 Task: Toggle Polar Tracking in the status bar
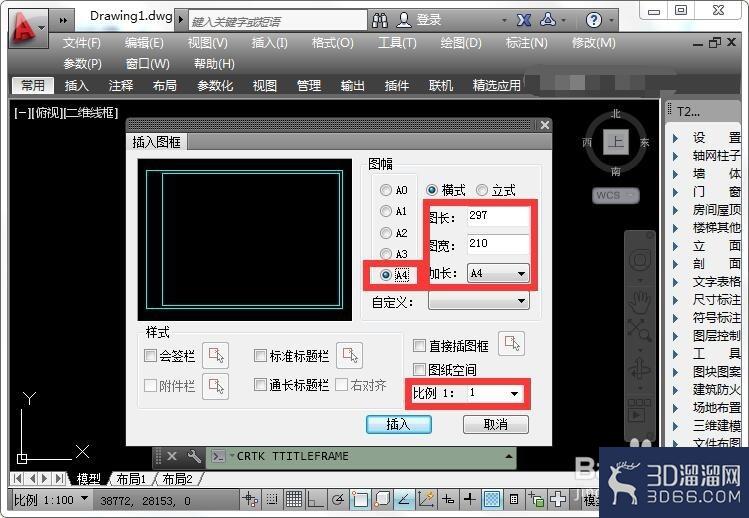[x=338, y=500]
